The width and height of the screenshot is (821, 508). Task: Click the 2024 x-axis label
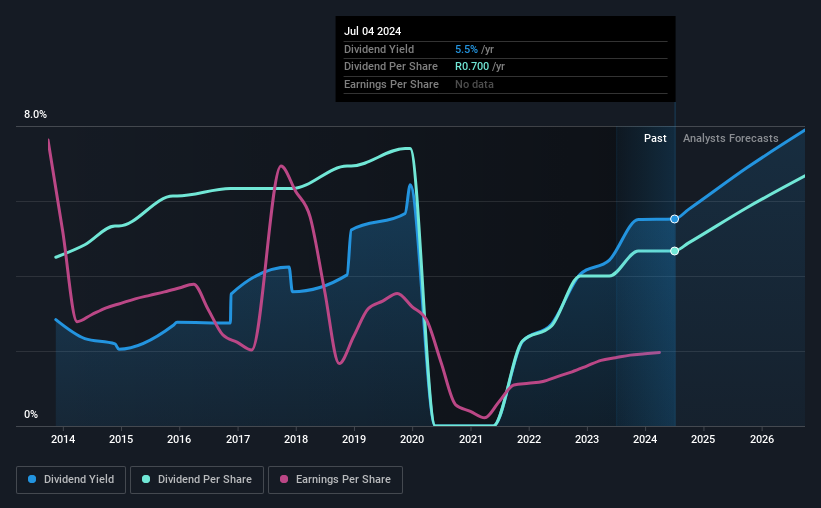click(x=645, y=439)
